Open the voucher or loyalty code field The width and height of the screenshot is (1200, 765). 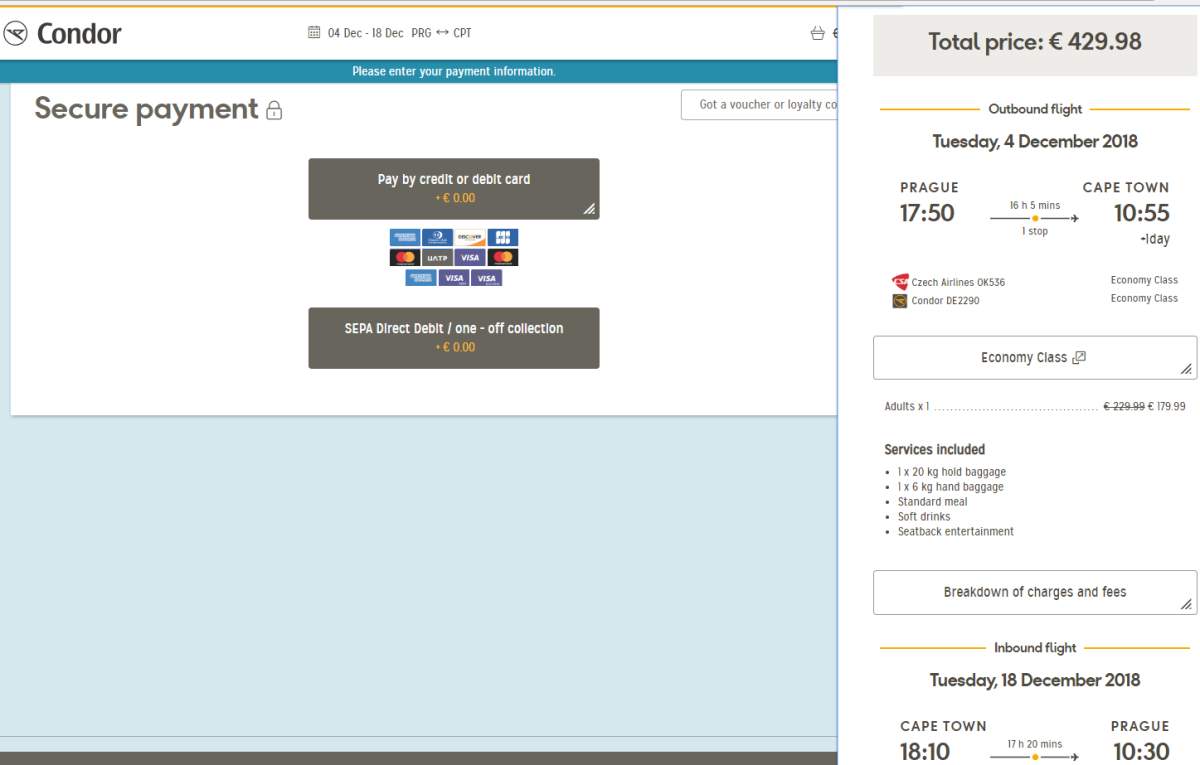click(x=760, y=105)
